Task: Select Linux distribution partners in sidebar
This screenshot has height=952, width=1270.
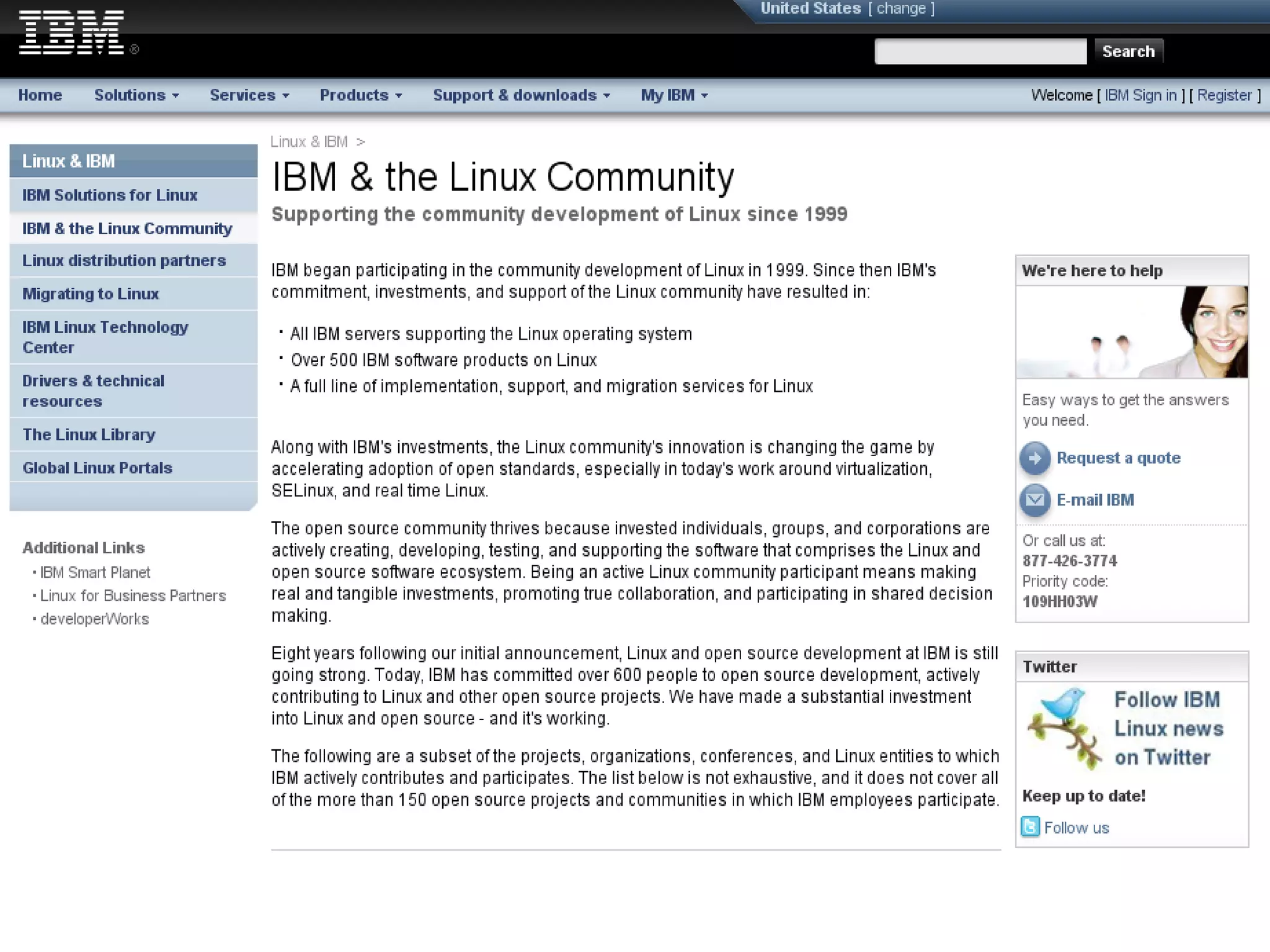Action: click(x=124, y=260)
